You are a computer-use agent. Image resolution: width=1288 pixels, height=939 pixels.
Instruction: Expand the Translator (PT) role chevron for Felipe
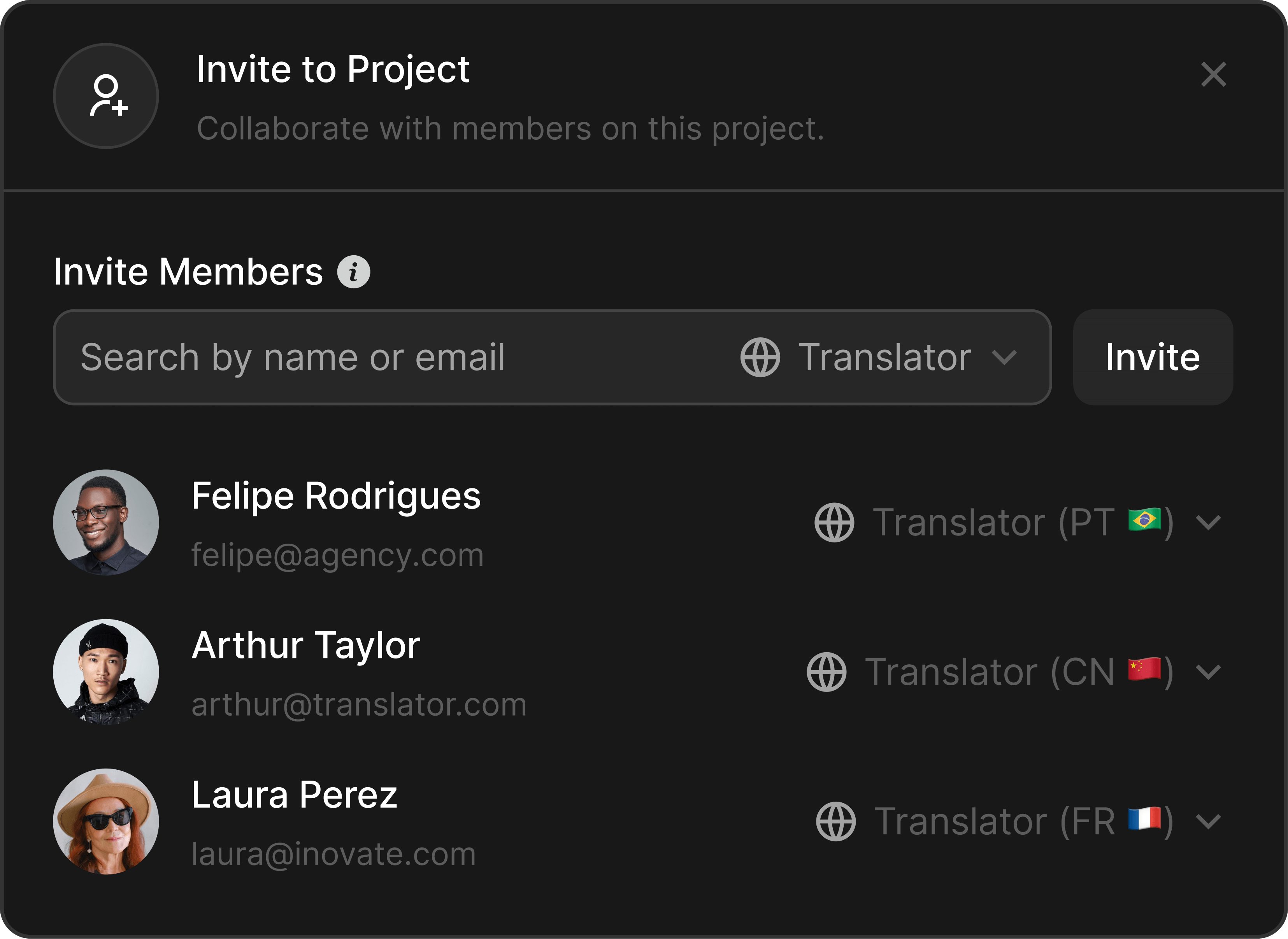click(x=1208, y=522)
